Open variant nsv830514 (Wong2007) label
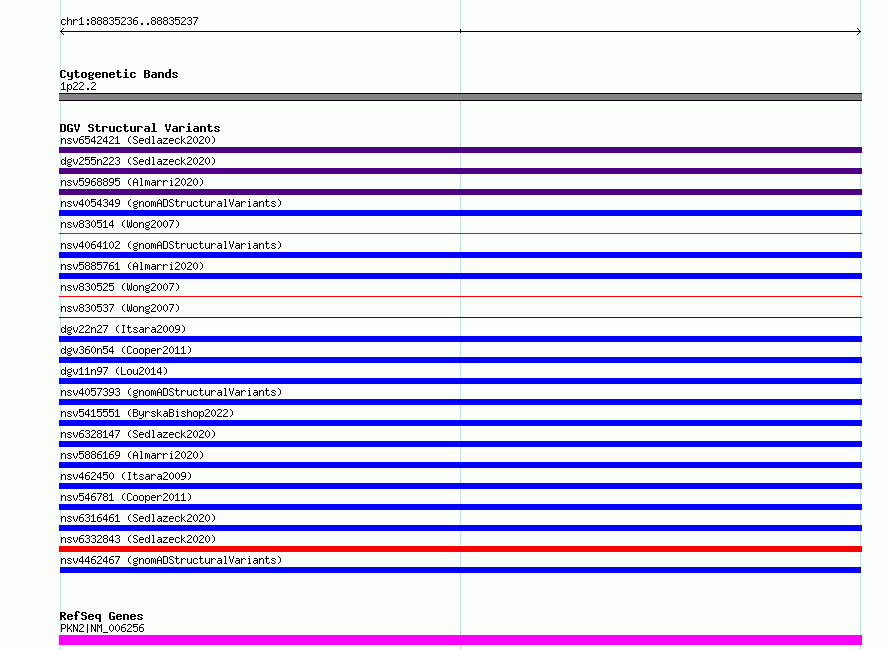890x650 pixels. [120, 224]
